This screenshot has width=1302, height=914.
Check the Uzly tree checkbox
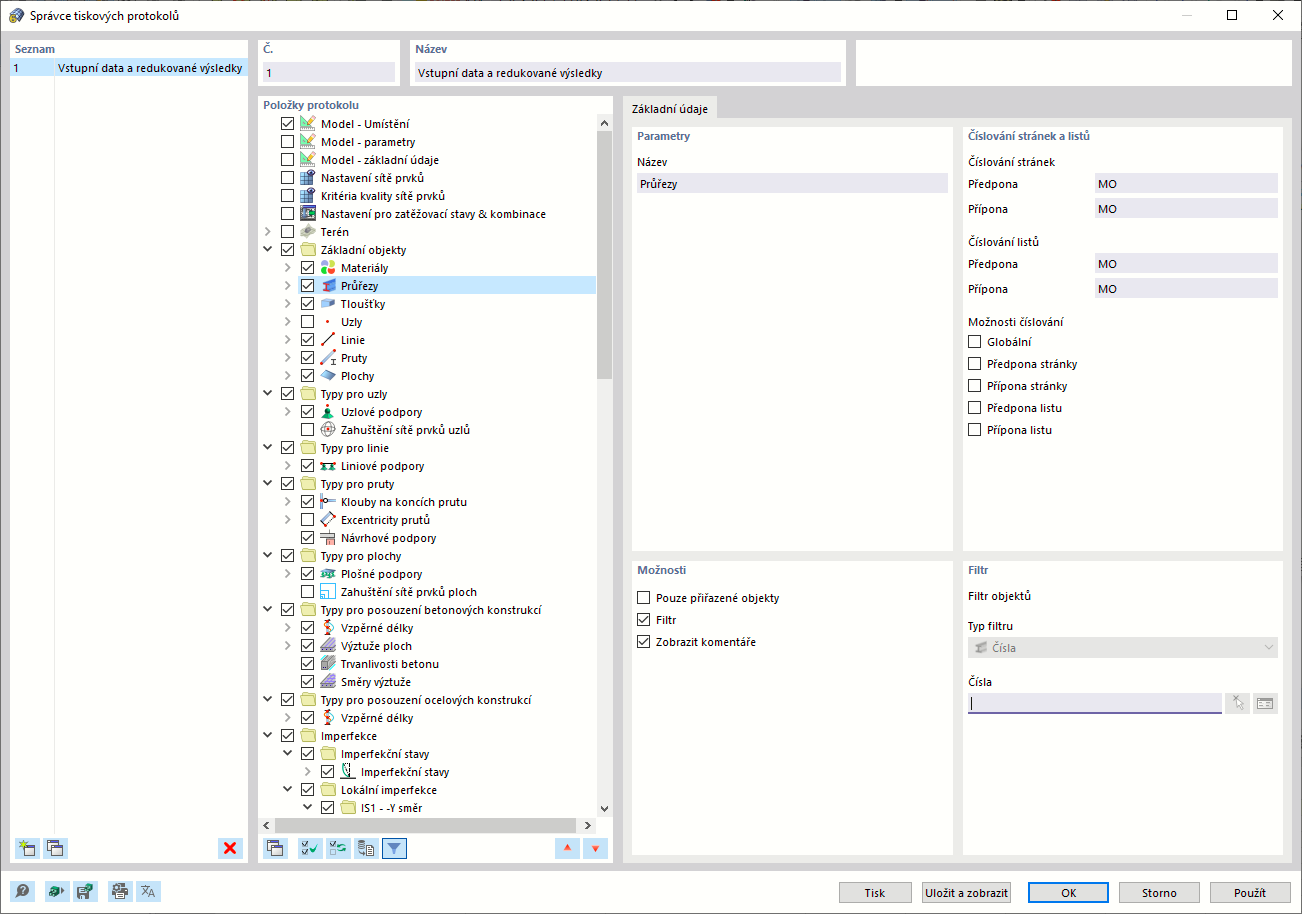point(308,322)
